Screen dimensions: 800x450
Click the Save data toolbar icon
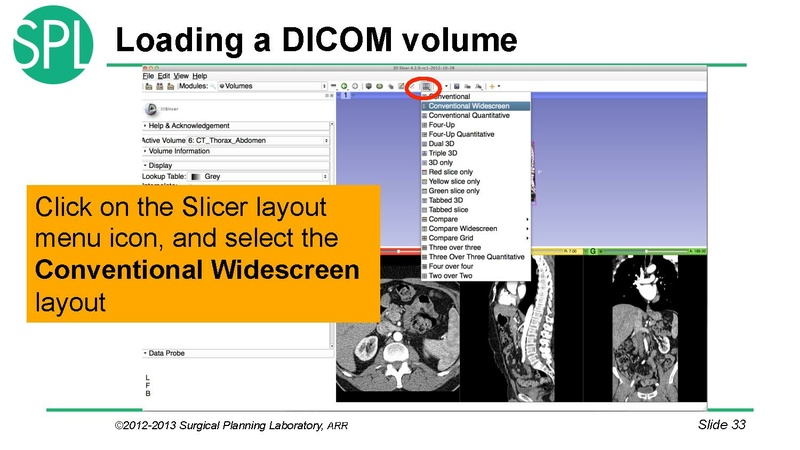(170, 86)
